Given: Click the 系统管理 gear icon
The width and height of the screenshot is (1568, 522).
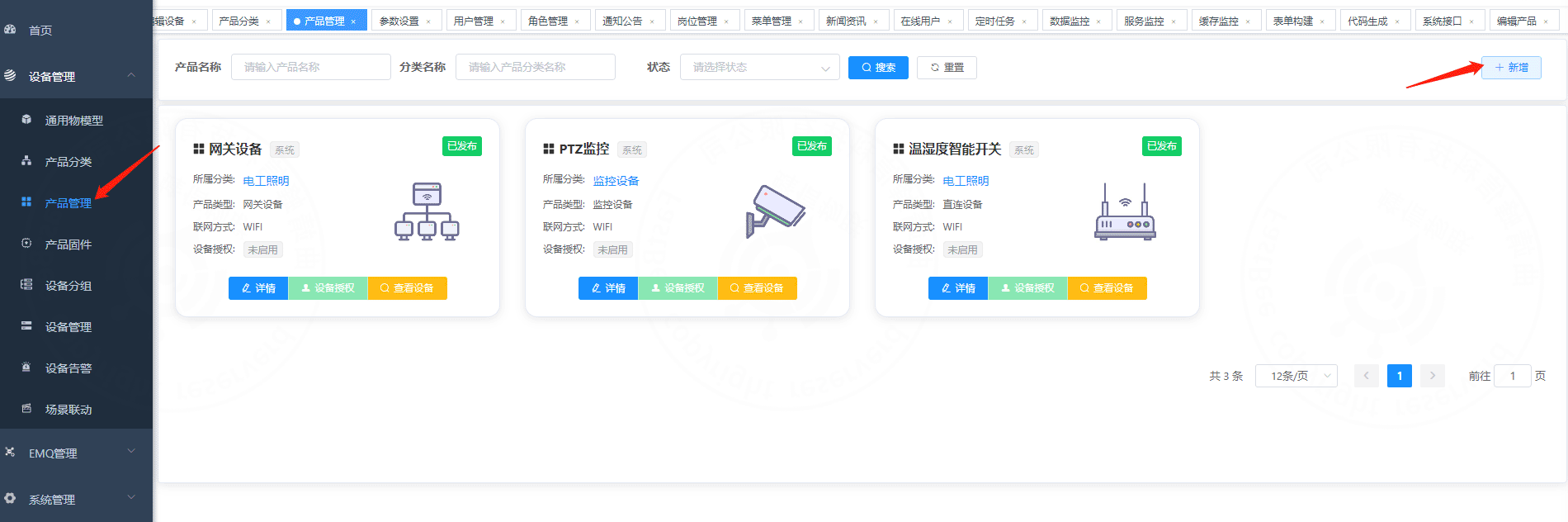Looking at the screenshot, I should point(10,498).
